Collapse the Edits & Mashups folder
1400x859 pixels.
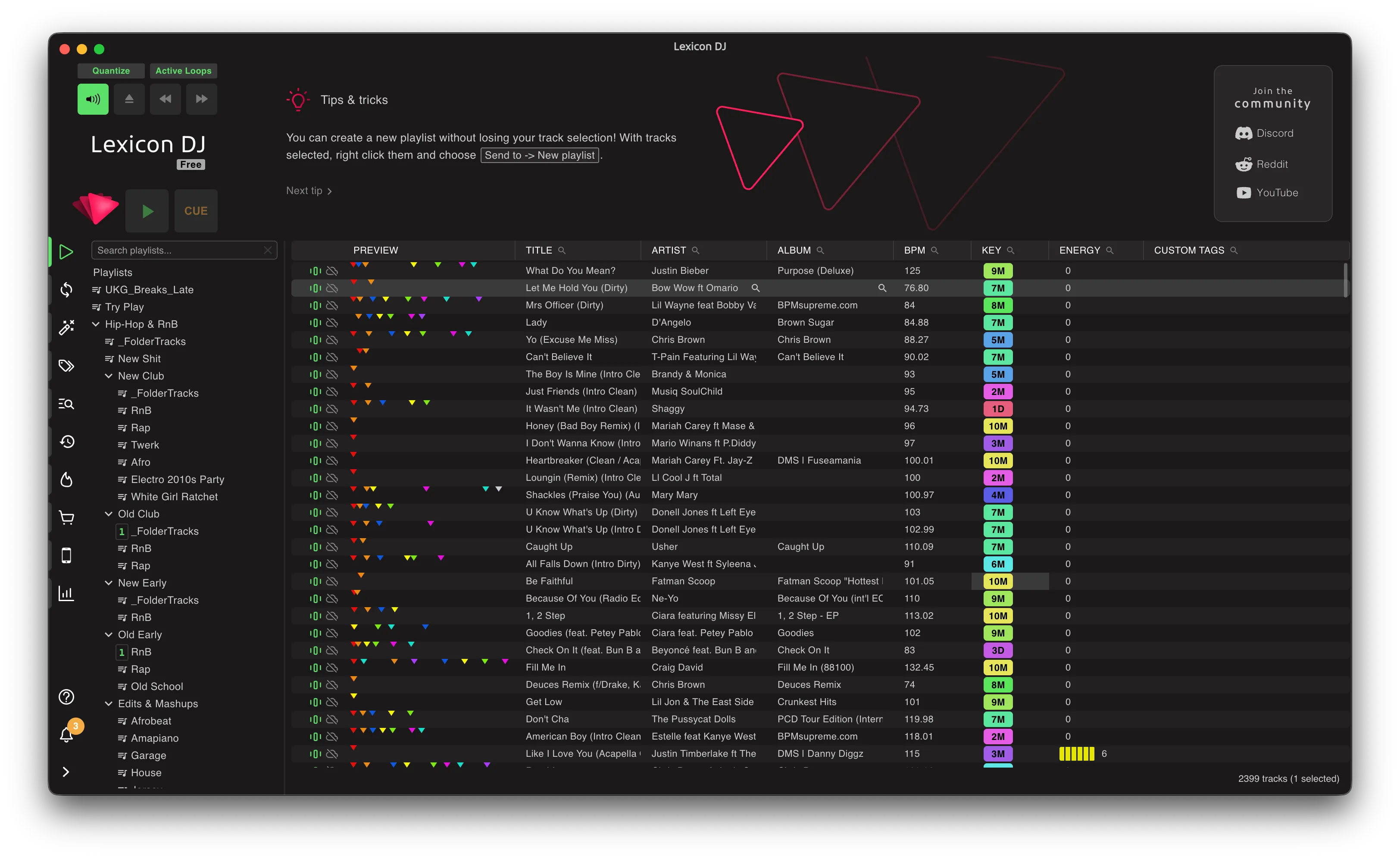click(109, 704)
